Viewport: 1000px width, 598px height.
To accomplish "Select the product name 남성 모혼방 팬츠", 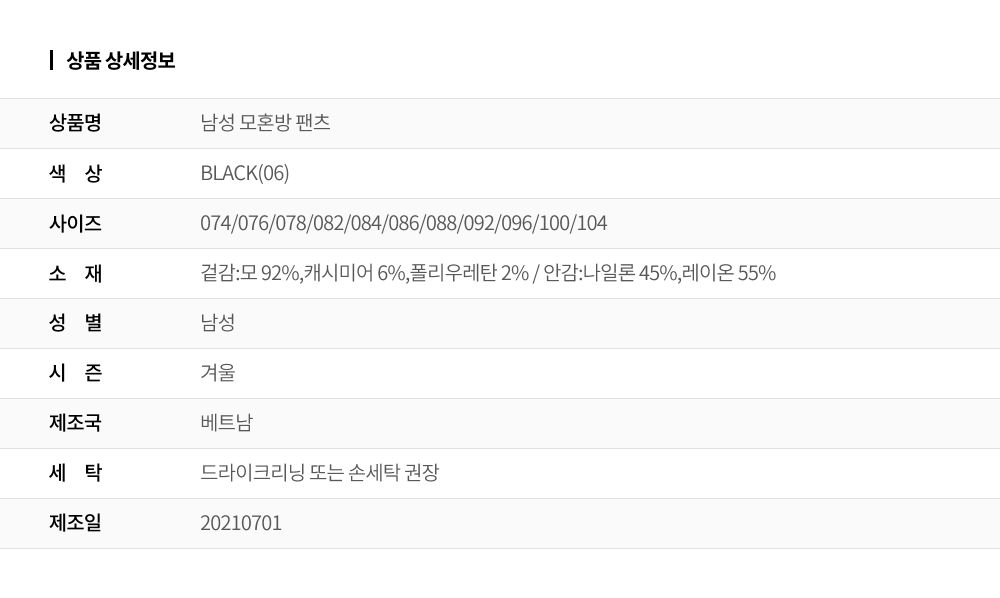I will pyautogui.click(x=265, y=123).
